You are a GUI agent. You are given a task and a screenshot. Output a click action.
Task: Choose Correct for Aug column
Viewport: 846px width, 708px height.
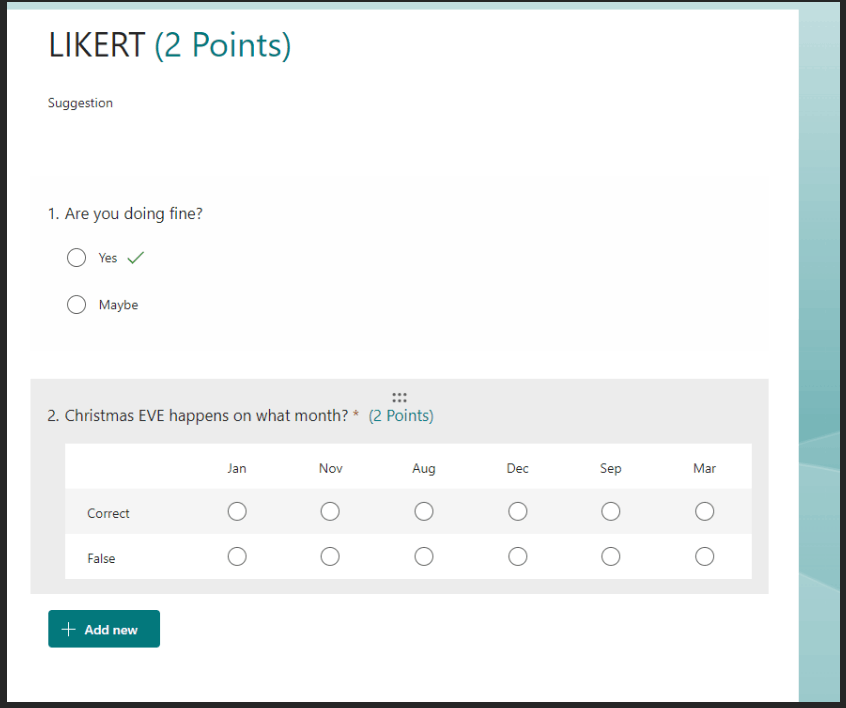424,511
